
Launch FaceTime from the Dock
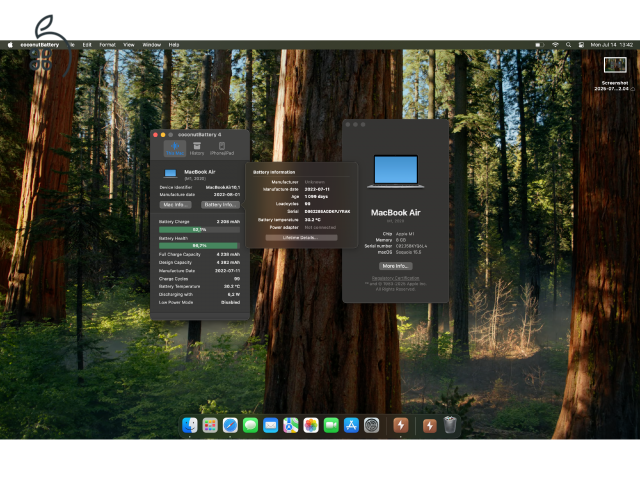point(331,425)
